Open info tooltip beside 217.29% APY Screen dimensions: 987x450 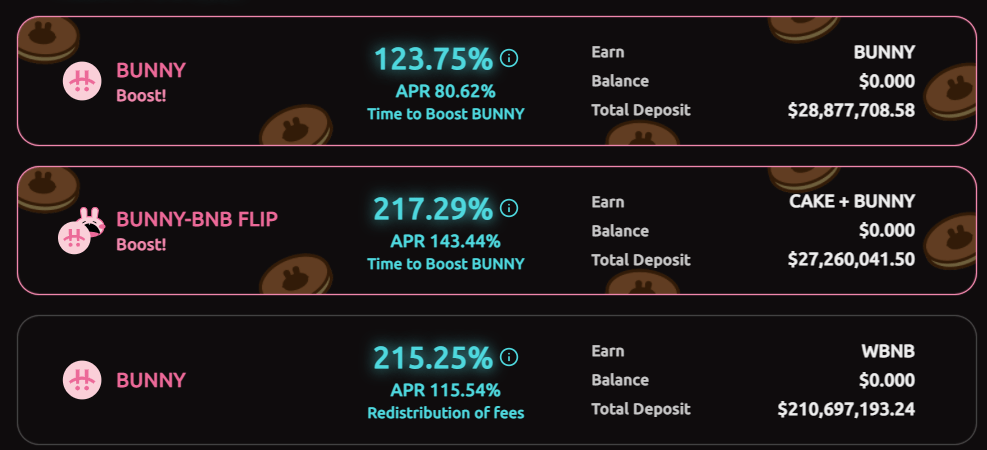509,208
